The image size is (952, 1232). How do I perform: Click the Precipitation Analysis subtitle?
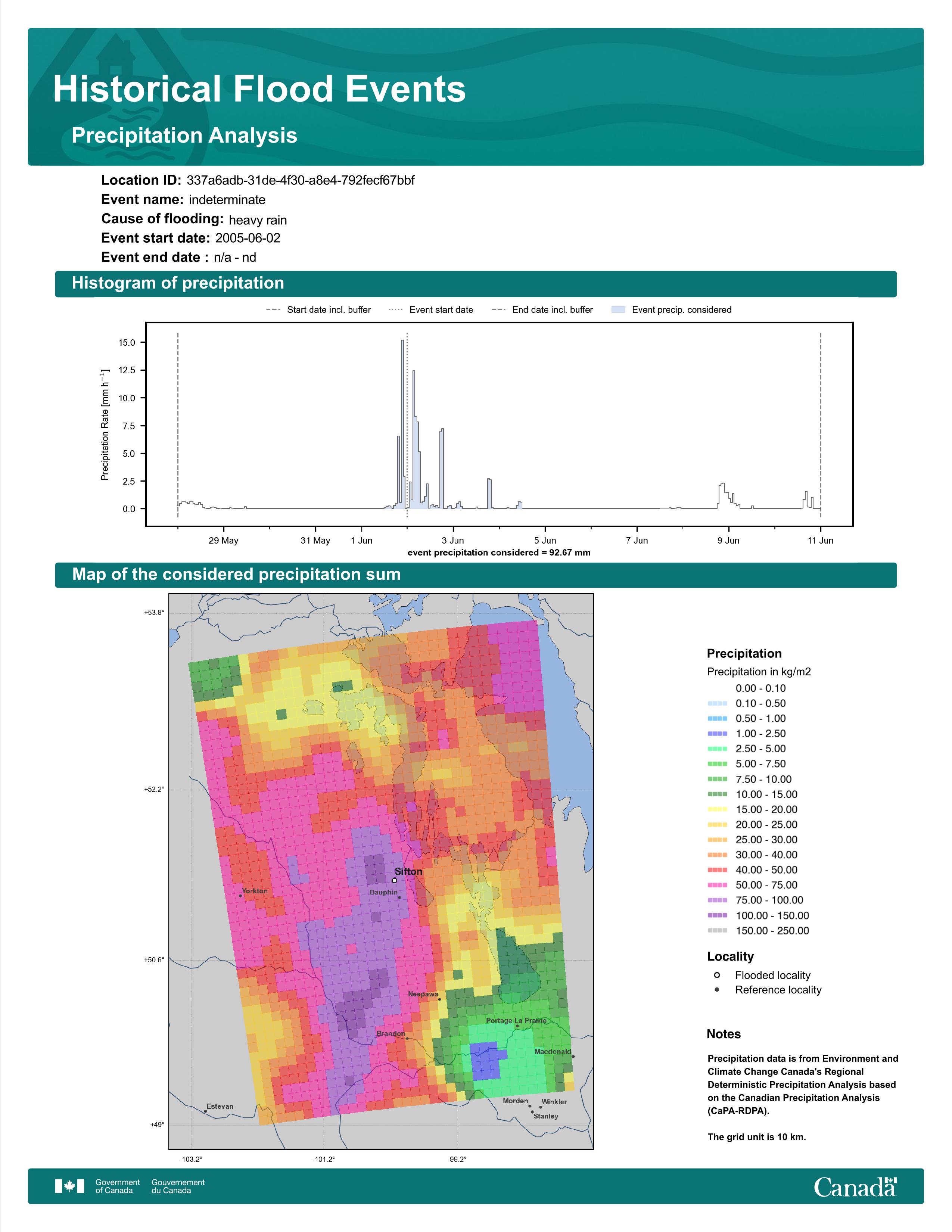[x=184, y=136]
